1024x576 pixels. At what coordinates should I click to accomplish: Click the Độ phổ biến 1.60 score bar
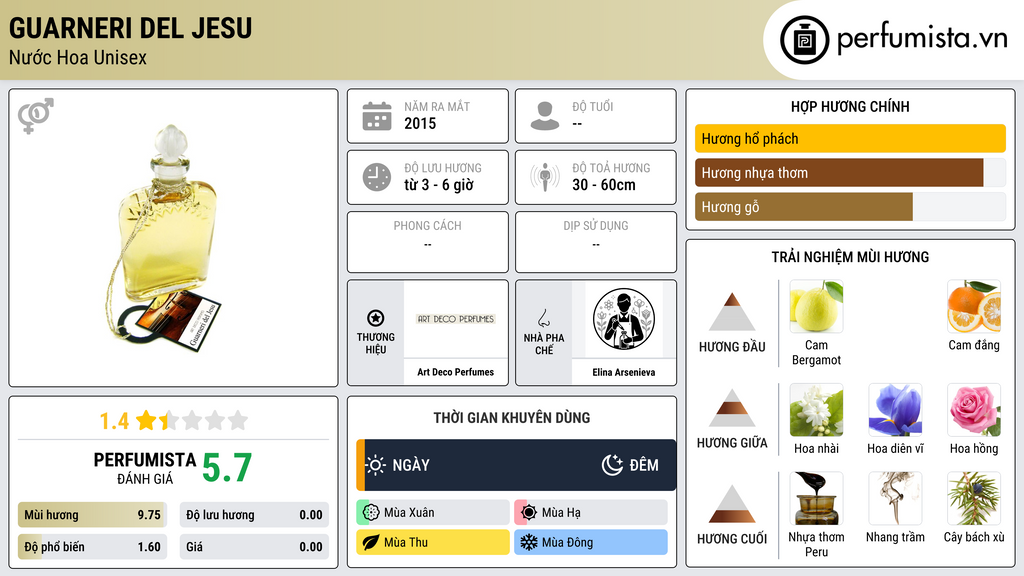click(x=92, y=547)
